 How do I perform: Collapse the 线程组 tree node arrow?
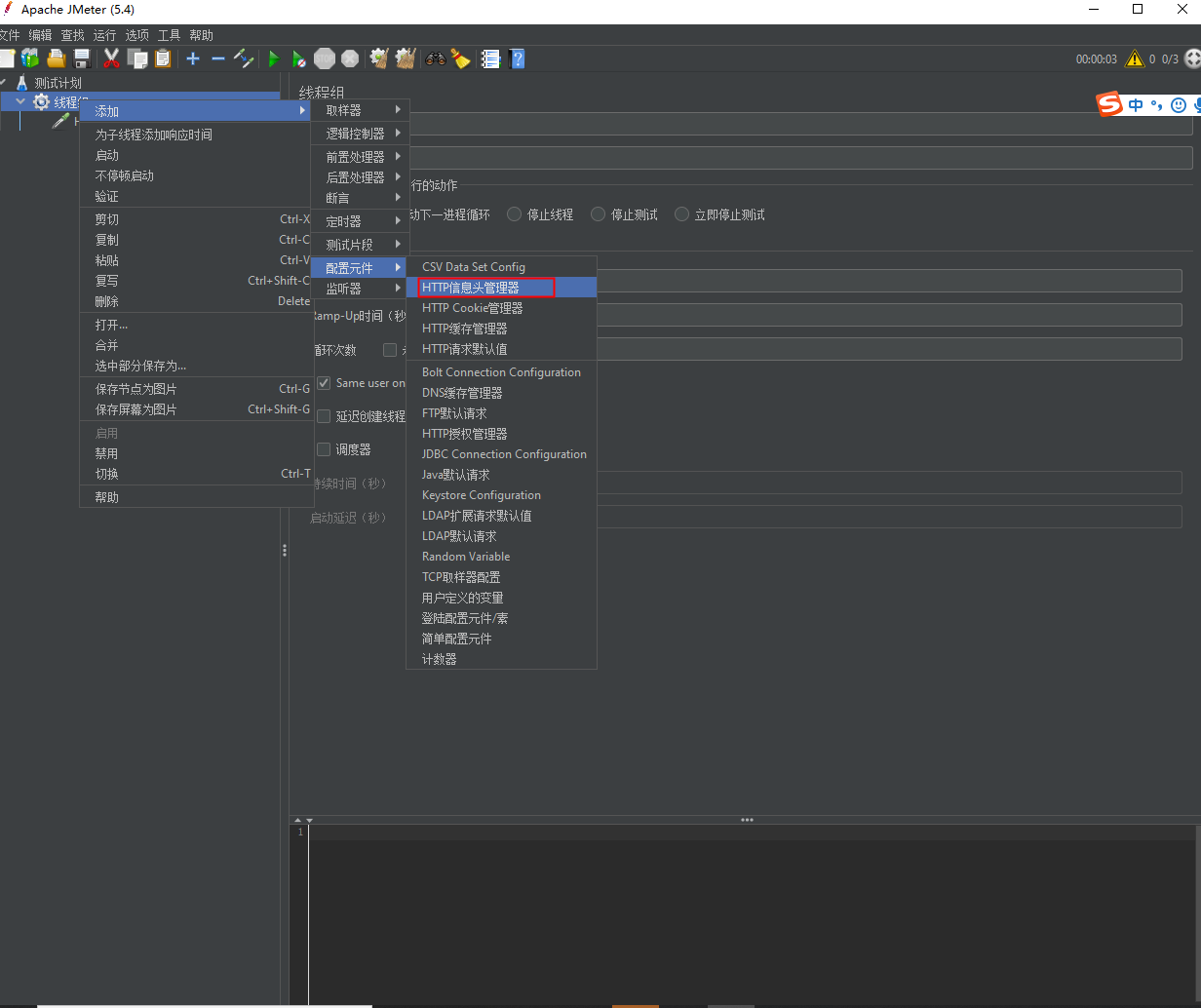[20, 101]
